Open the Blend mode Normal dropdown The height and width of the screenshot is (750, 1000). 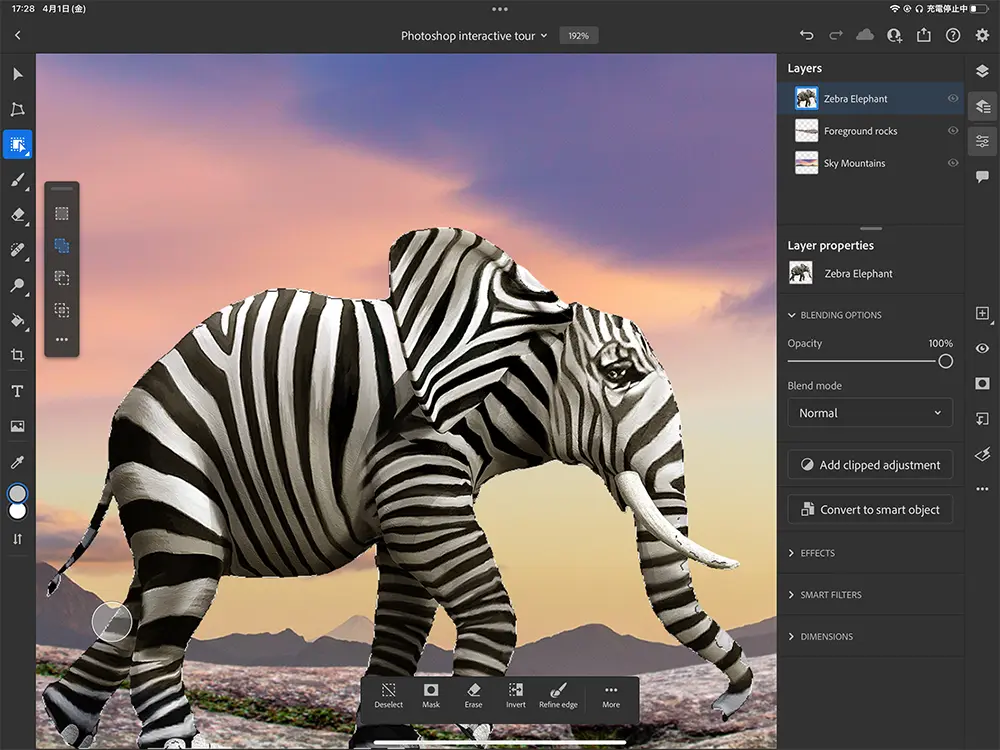(870, 413)
